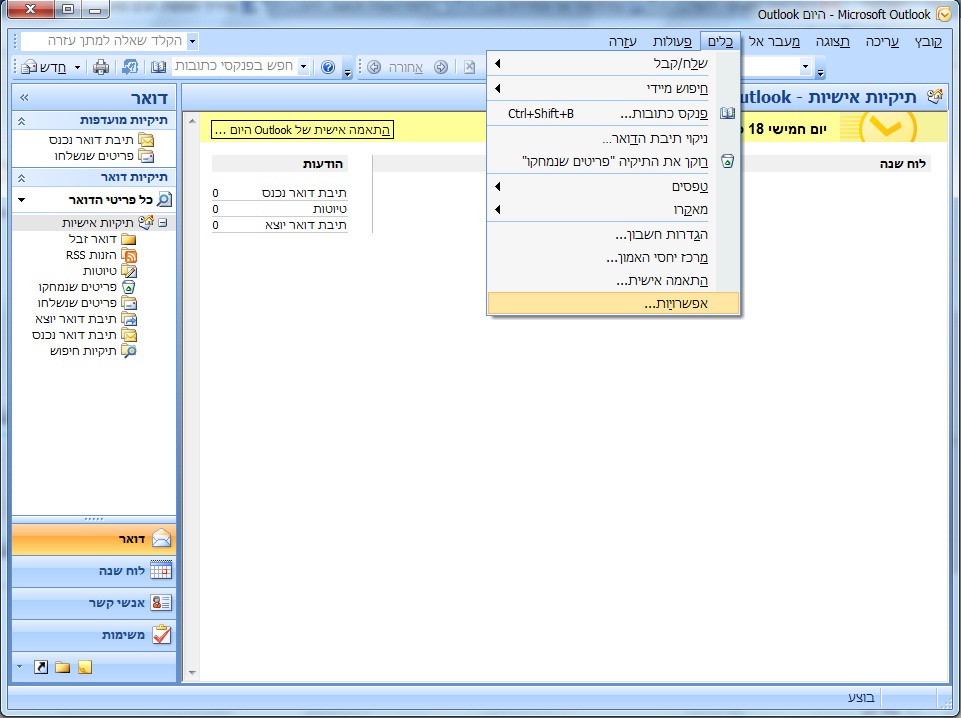This screenshot has height=718, width=961.
Task: Select the טיוטות (Drafts) folder in tree
Action: coord(109,271)
